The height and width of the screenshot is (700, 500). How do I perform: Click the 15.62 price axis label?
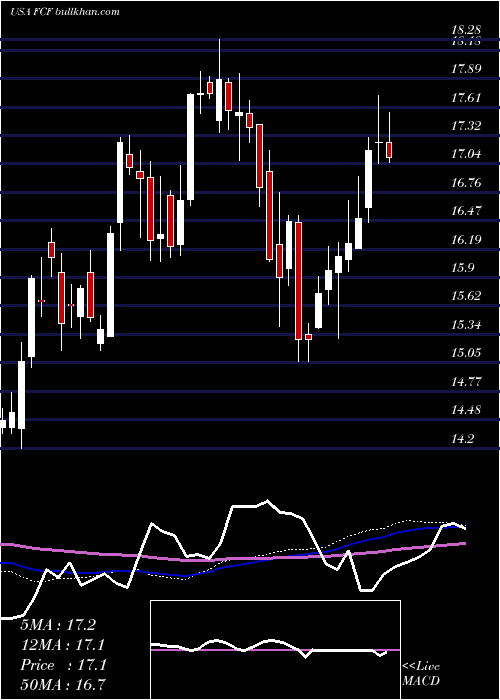(466, 296)
